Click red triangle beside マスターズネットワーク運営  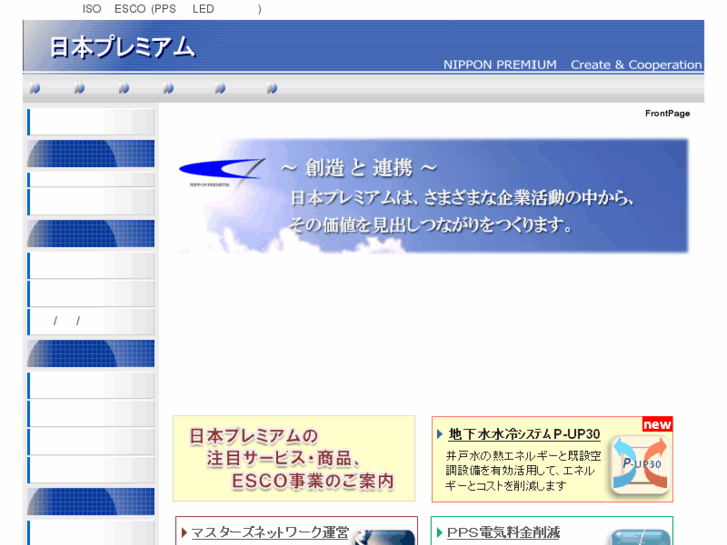184,532
